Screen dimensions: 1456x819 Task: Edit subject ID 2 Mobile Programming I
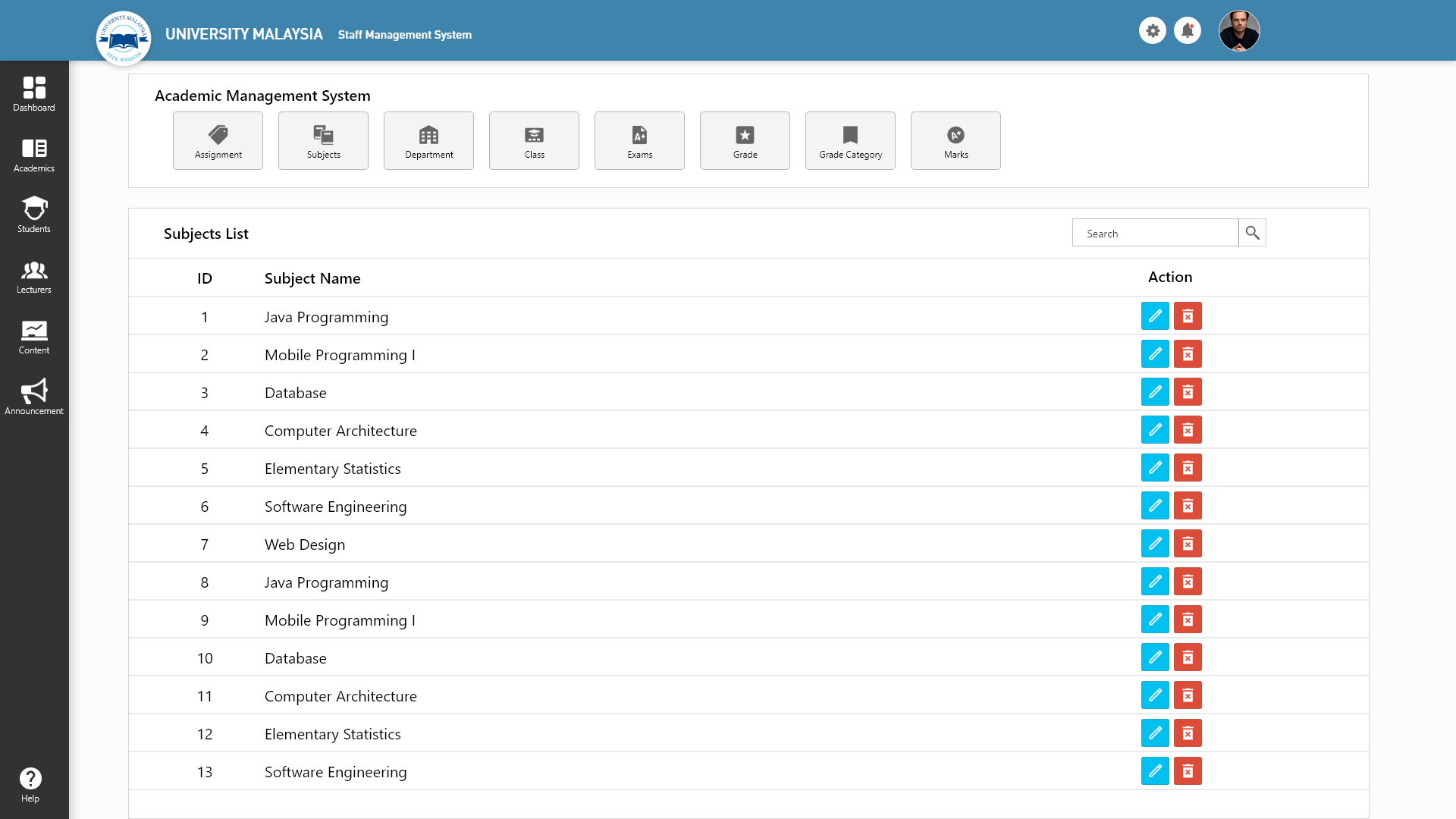pos(1155,354)
